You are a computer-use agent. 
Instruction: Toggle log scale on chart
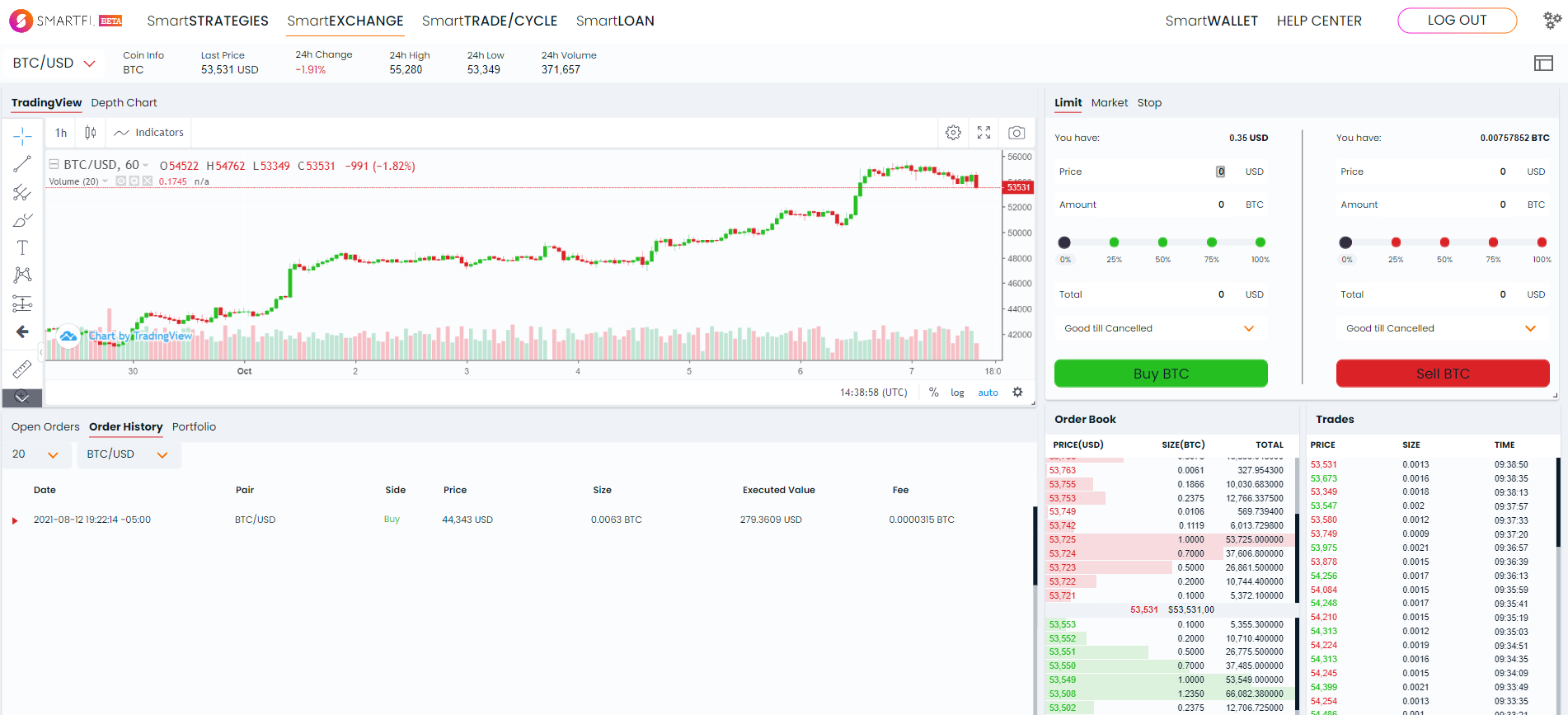click(x=957, y=393)
